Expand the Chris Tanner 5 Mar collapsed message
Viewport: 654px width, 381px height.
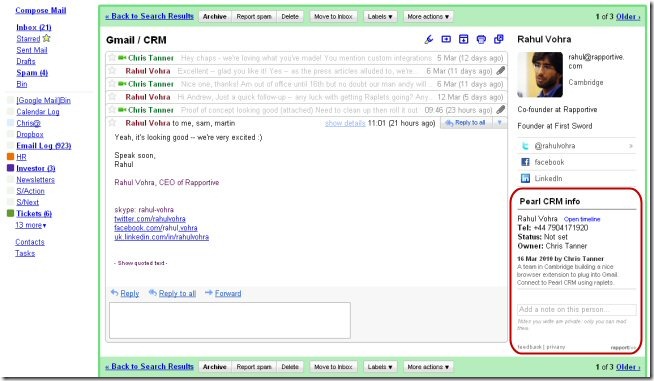pos(307,58)
